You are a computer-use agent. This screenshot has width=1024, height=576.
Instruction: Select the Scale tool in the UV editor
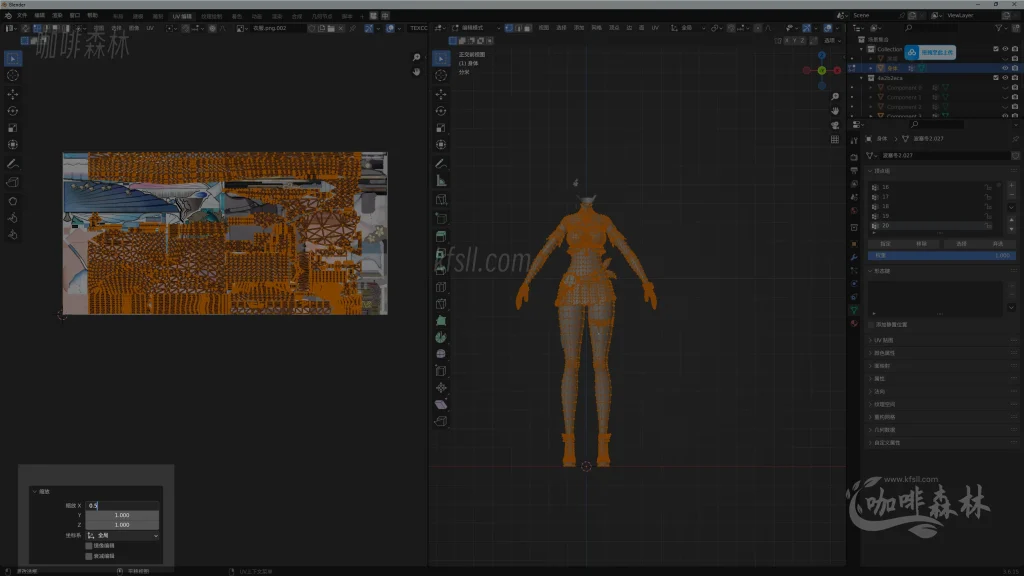tap(12, 128)
